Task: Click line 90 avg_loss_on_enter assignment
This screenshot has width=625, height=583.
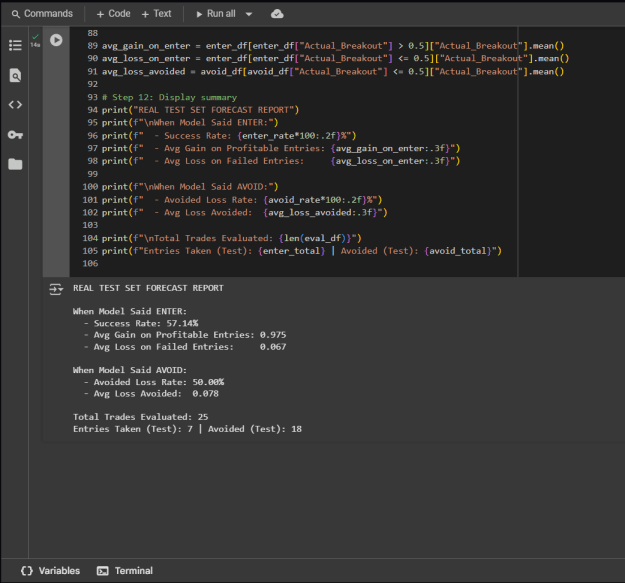Action: (335, 59)
